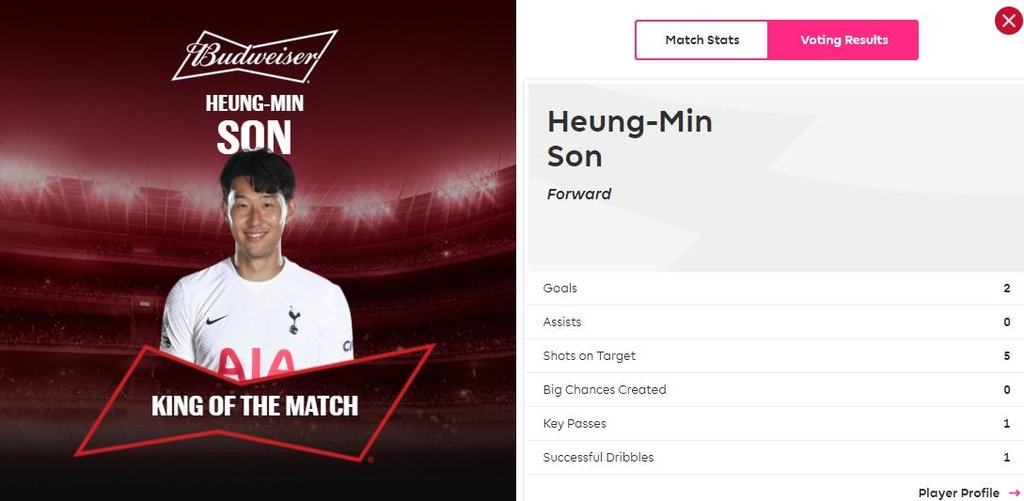
Task: Select the Goals stat row
Action: click(x=774, y=288)
